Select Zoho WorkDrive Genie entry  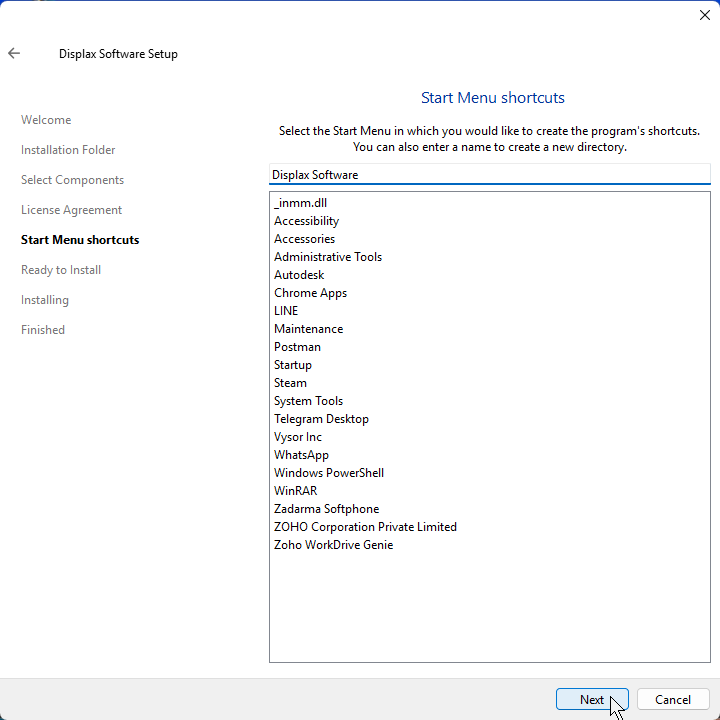(333, 545)
